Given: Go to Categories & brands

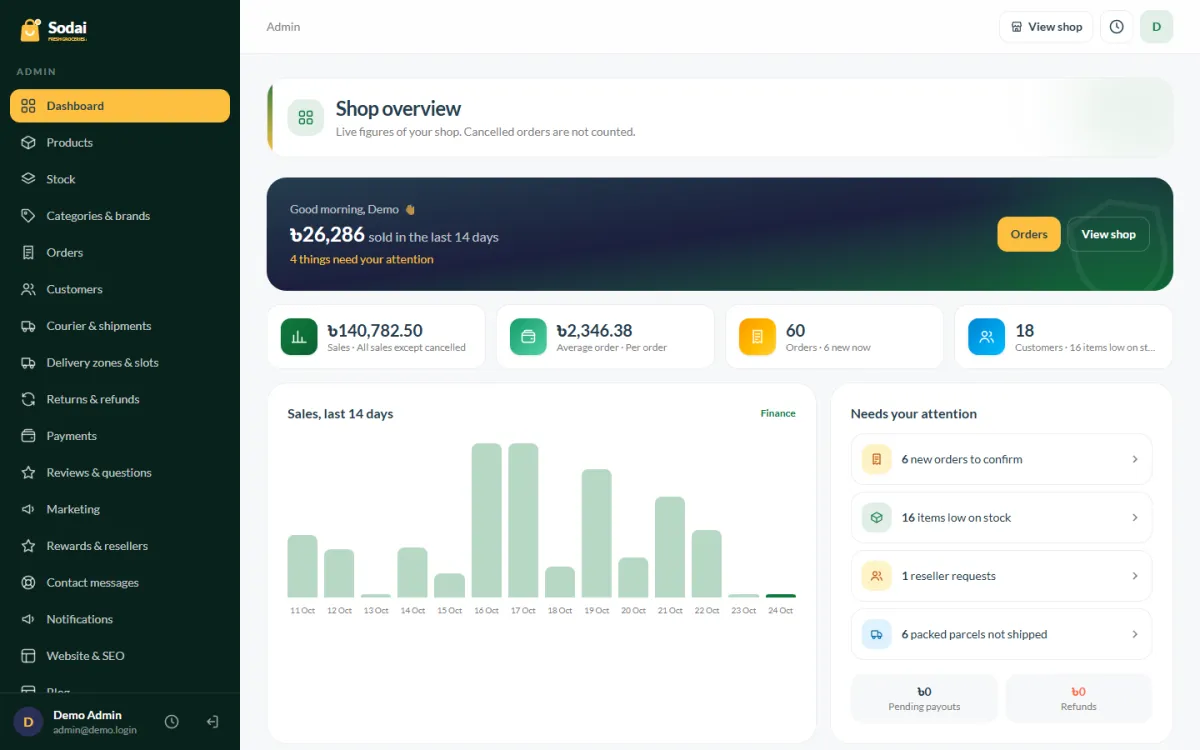Looking at the screenshot, I should [x=120, y=216].
